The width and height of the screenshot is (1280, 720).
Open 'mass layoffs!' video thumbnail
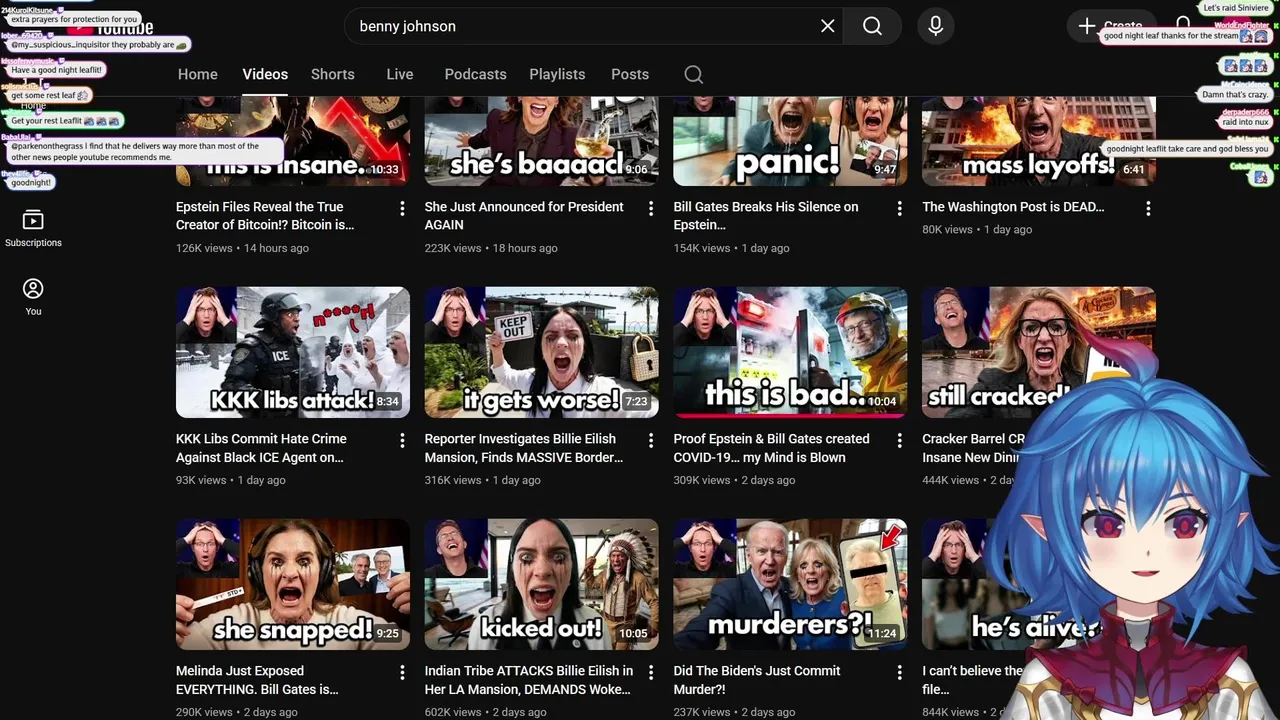1039,141
